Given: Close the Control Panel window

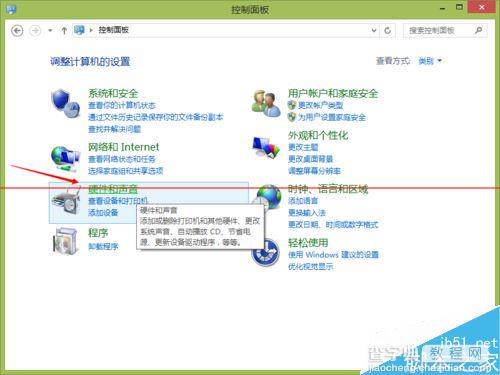Looking at the screenshot, I should tap(481, 7).
